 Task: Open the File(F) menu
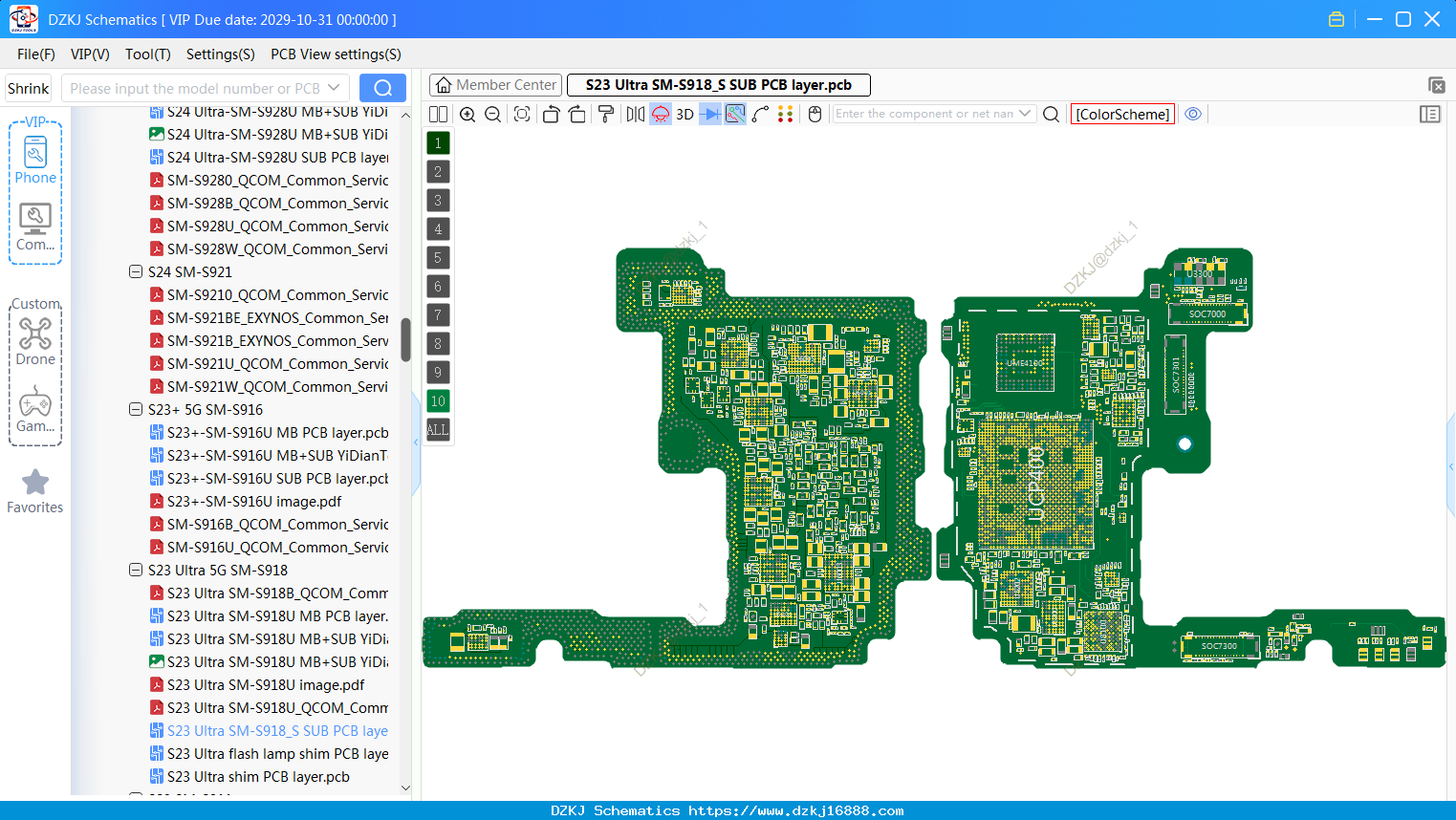36,54
